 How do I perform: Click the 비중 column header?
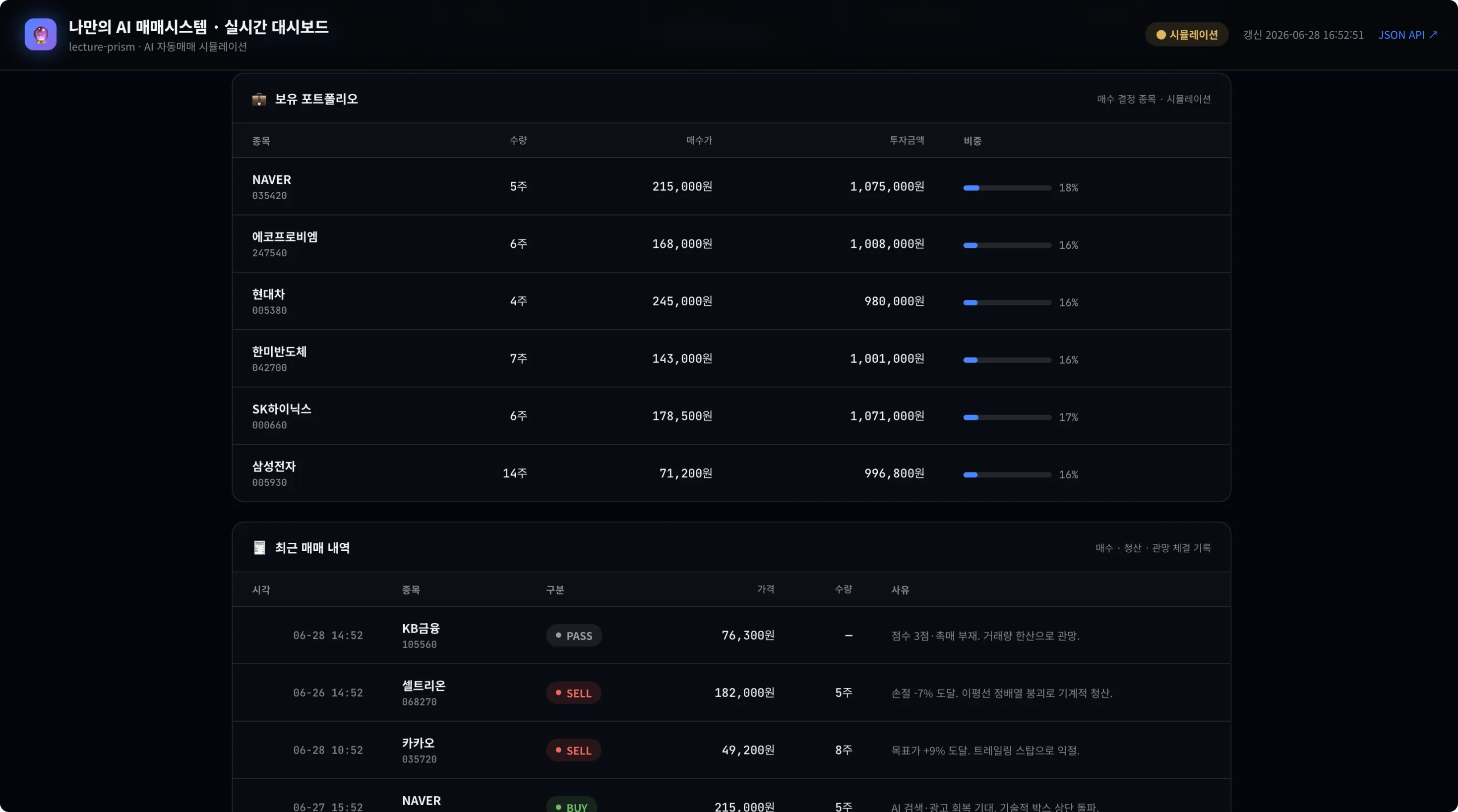coord(972,141)
